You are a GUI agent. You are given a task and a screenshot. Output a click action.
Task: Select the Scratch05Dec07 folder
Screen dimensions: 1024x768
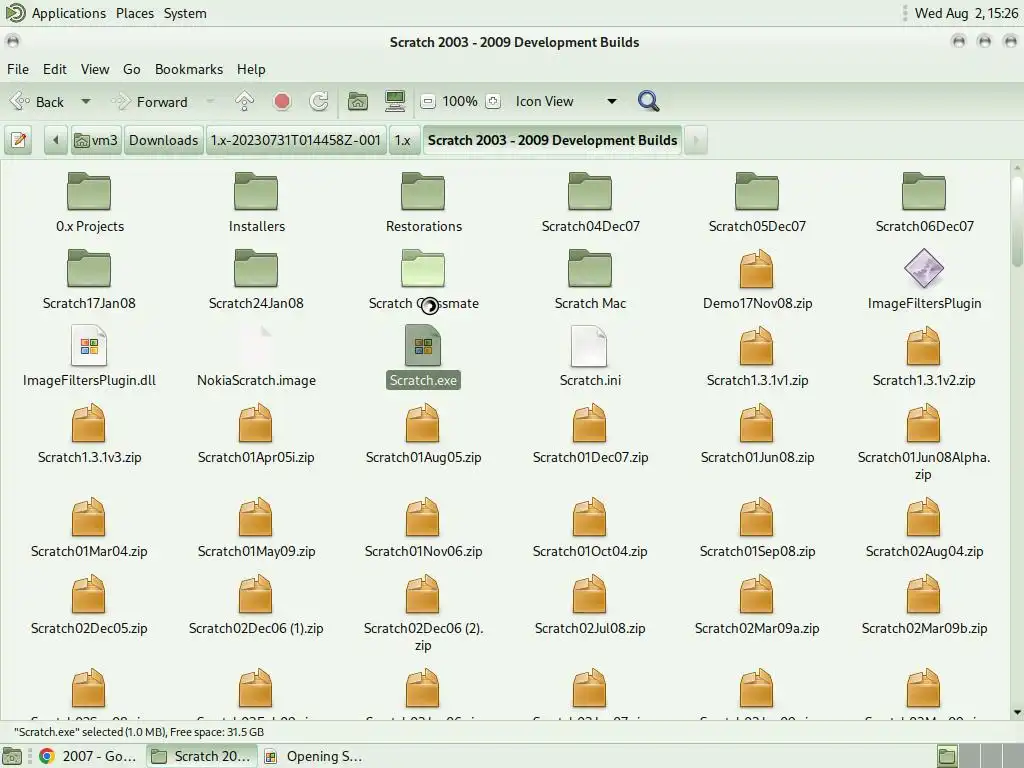(x=757, y=203)
